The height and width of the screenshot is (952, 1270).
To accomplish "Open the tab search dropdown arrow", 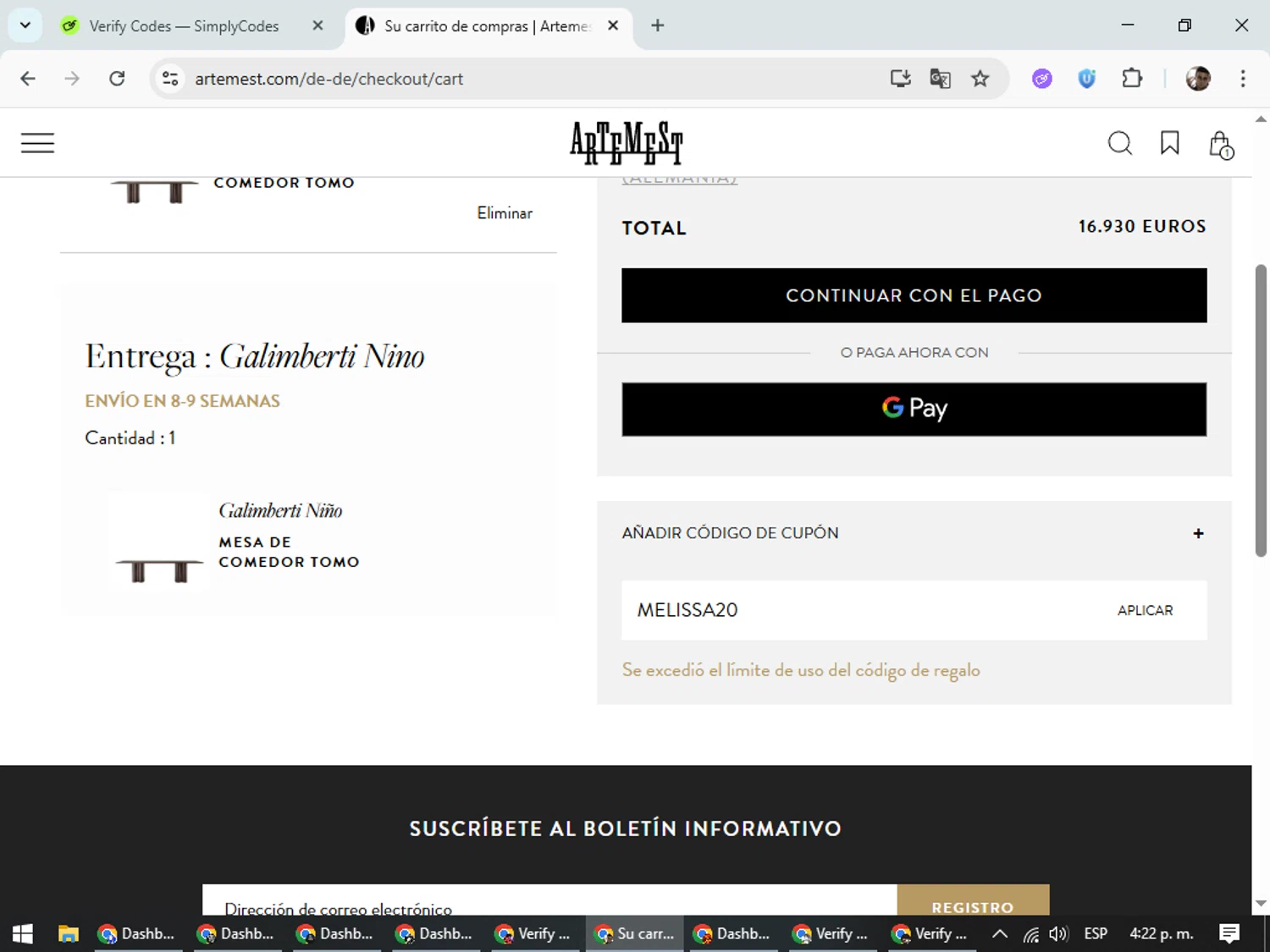I will click(x=25, y=25).
